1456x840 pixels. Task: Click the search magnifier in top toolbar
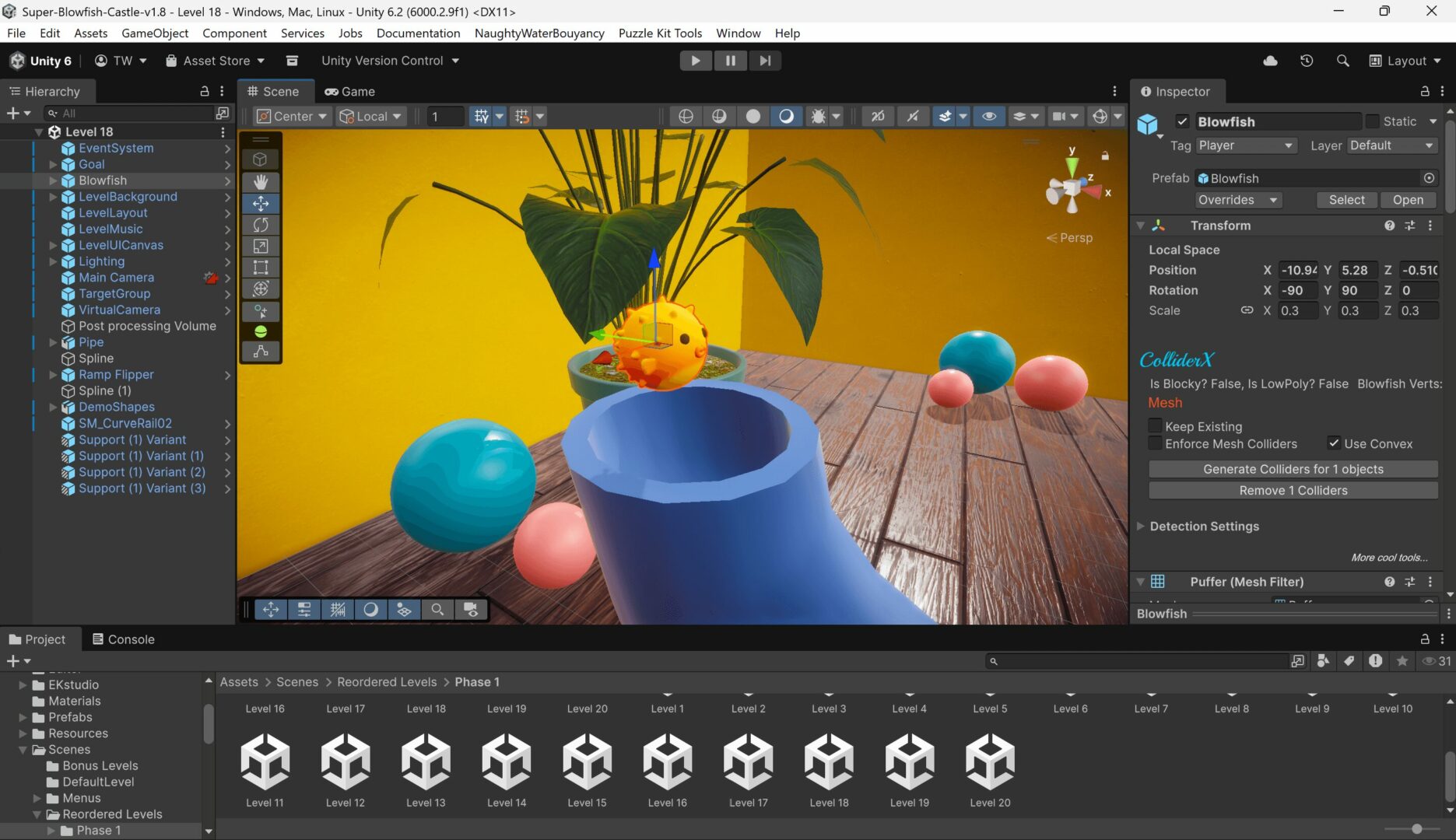[1342, 61]
